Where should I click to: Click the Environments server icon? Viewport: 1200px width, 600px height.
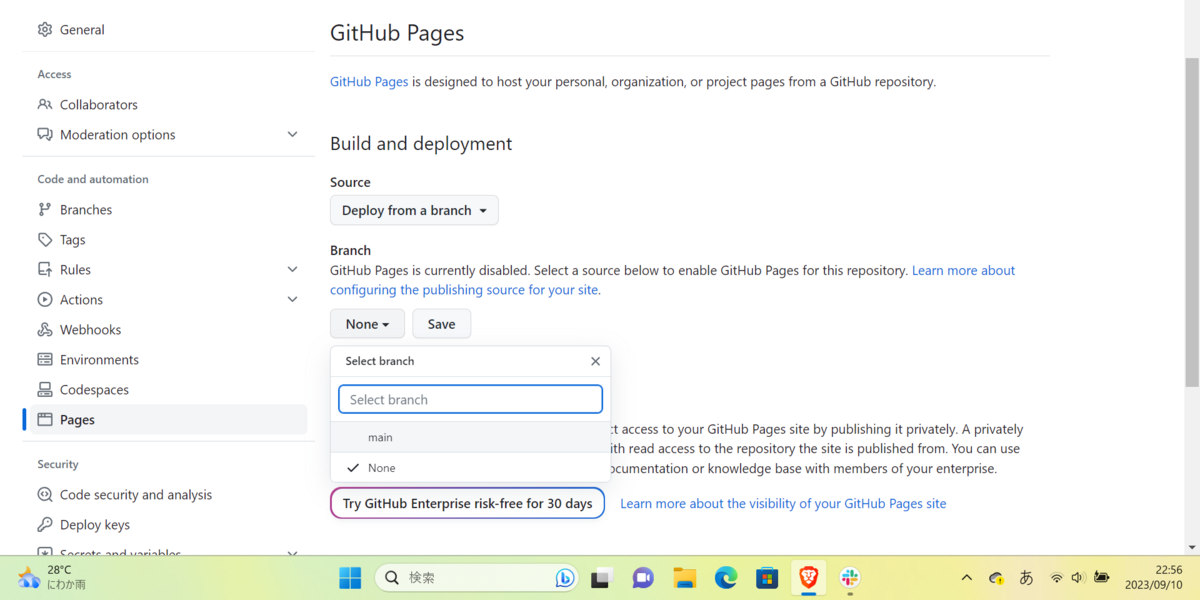[x=45, y=359]
